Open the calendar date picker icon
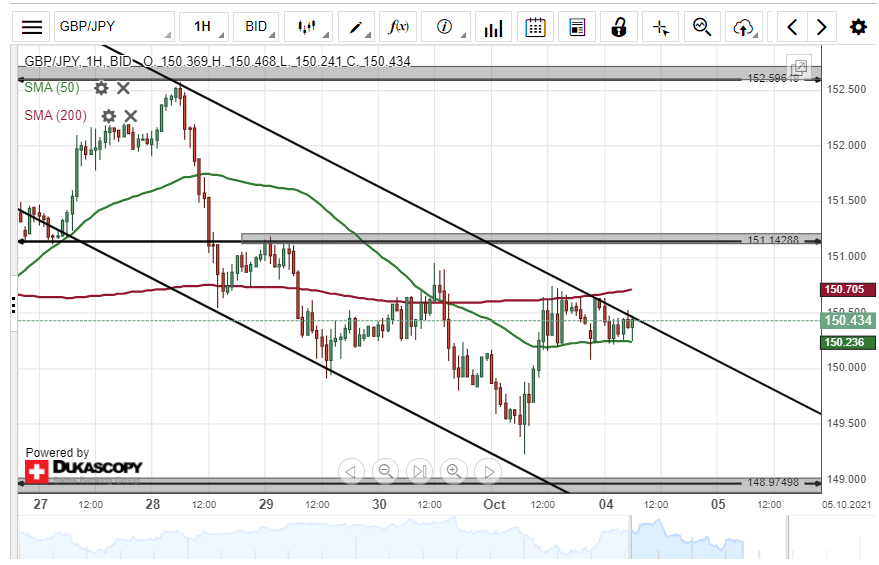 tap(535, 26)
